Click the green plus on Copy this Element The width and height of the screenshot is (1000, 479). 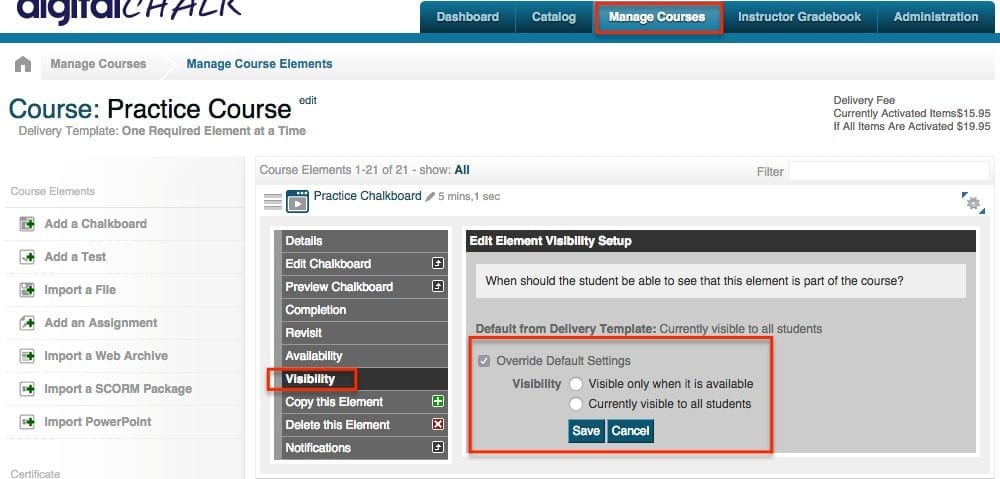(x=438, y=402)
